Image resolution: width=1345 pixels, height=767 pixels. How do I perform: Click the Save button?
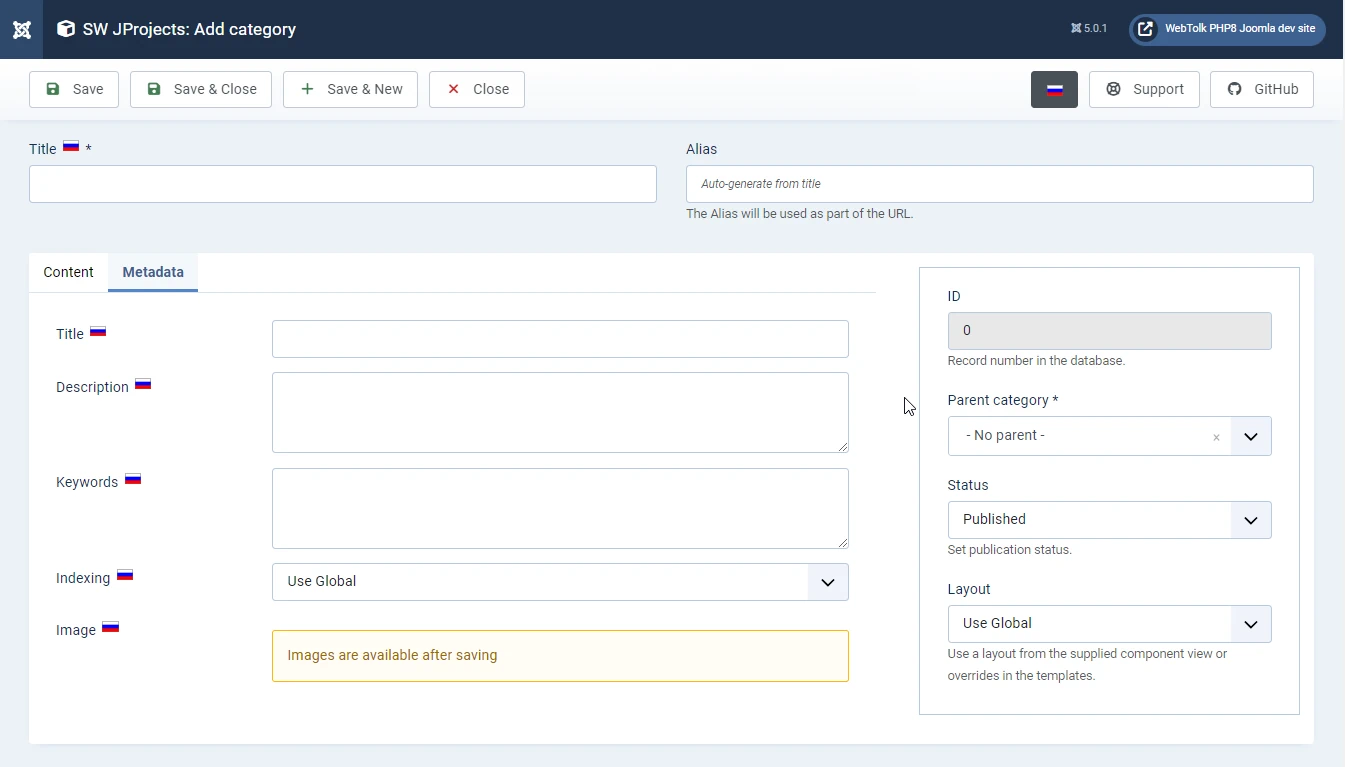click(74, 89)
